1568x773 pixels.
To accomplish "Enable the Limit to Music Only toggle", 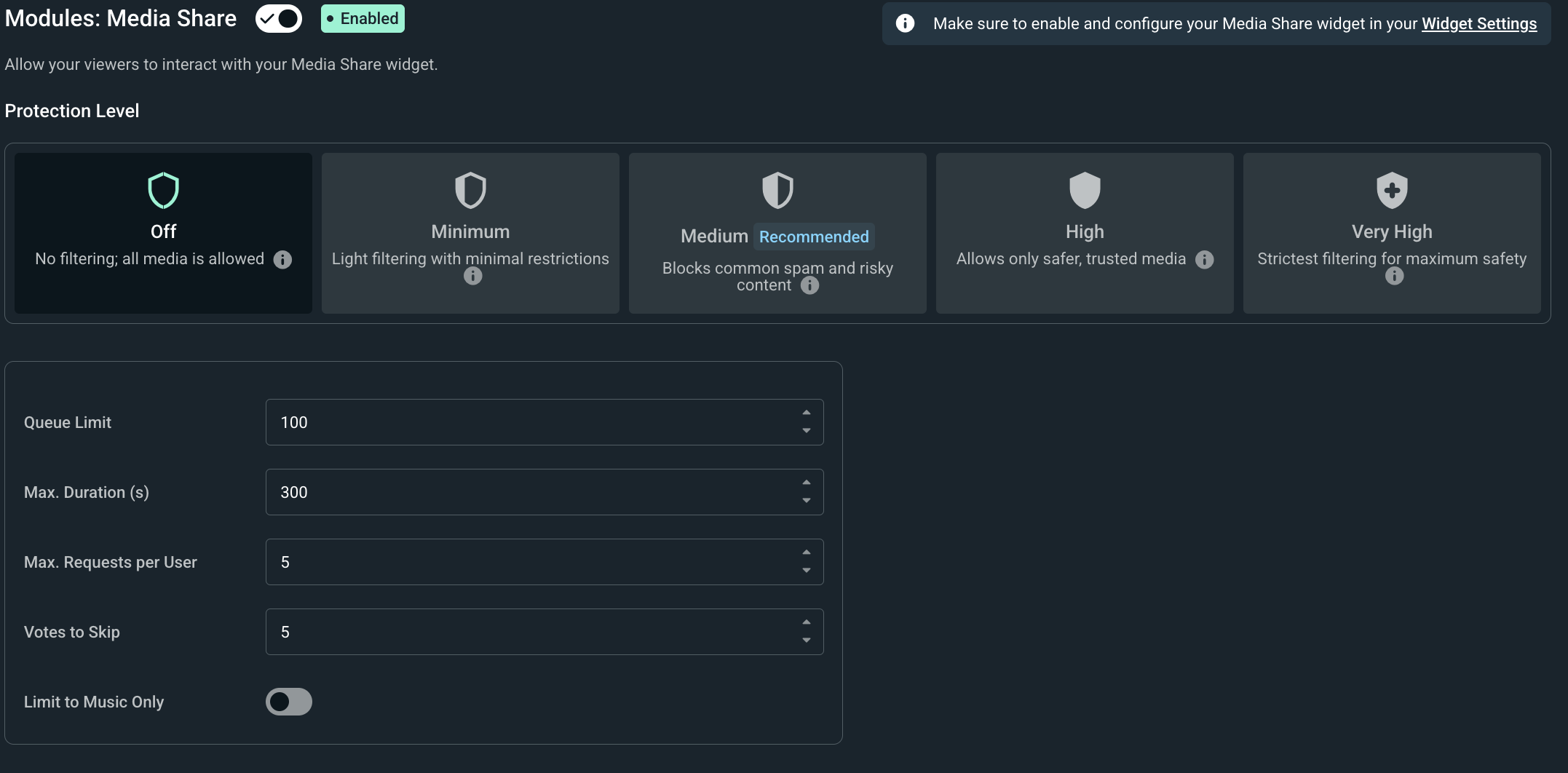I will pos(289,702).
